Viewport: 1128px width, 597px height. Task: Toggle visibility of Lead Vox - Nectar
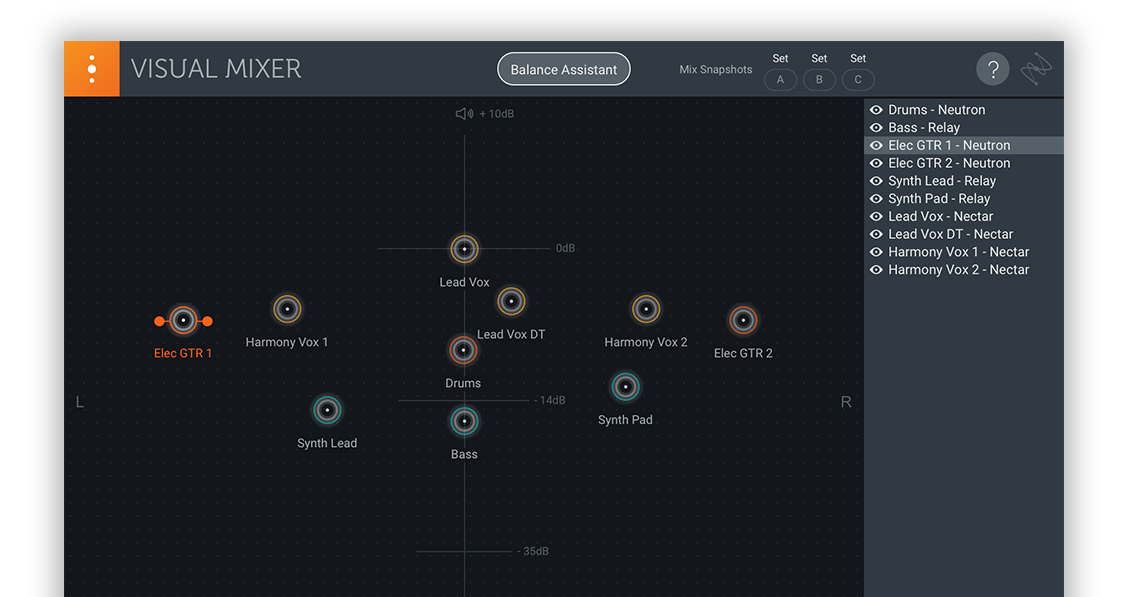click(x=877, y=216)
